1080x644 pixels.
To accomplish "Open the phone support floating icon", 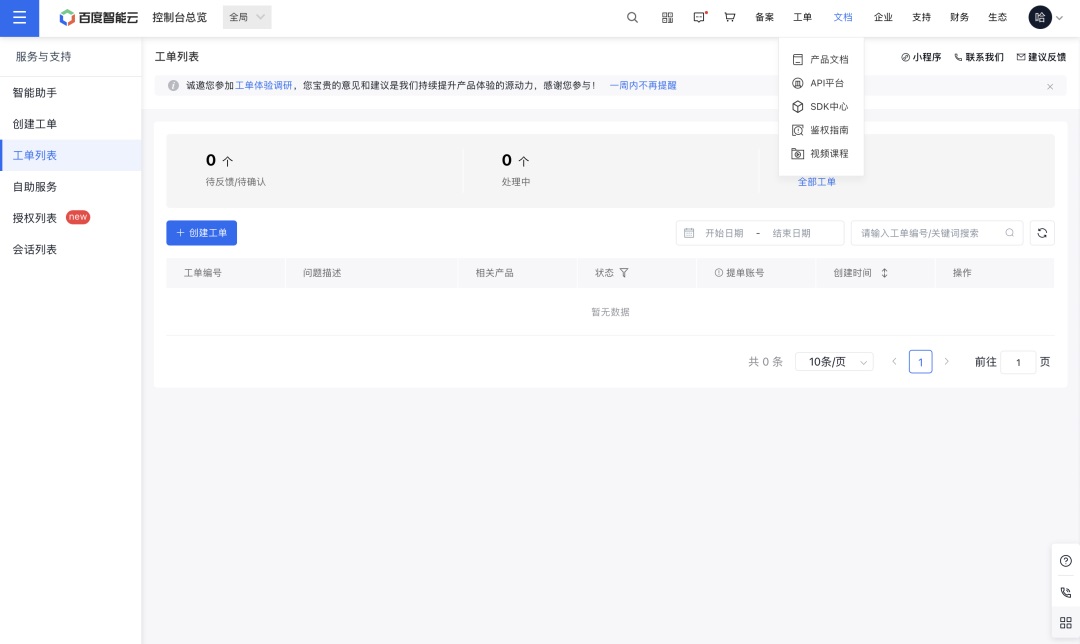I will pos(1065,592).
